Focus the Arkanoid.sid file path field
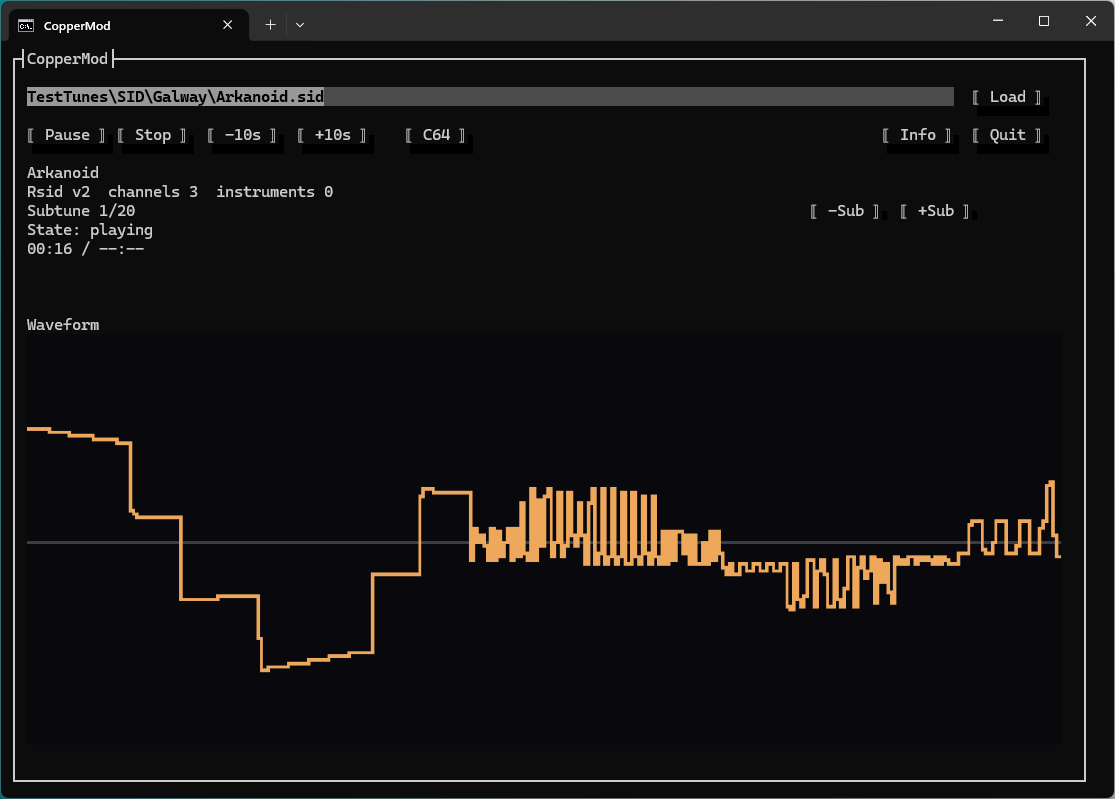Screen dimensions: 1115x799 [x=490, y=97]
